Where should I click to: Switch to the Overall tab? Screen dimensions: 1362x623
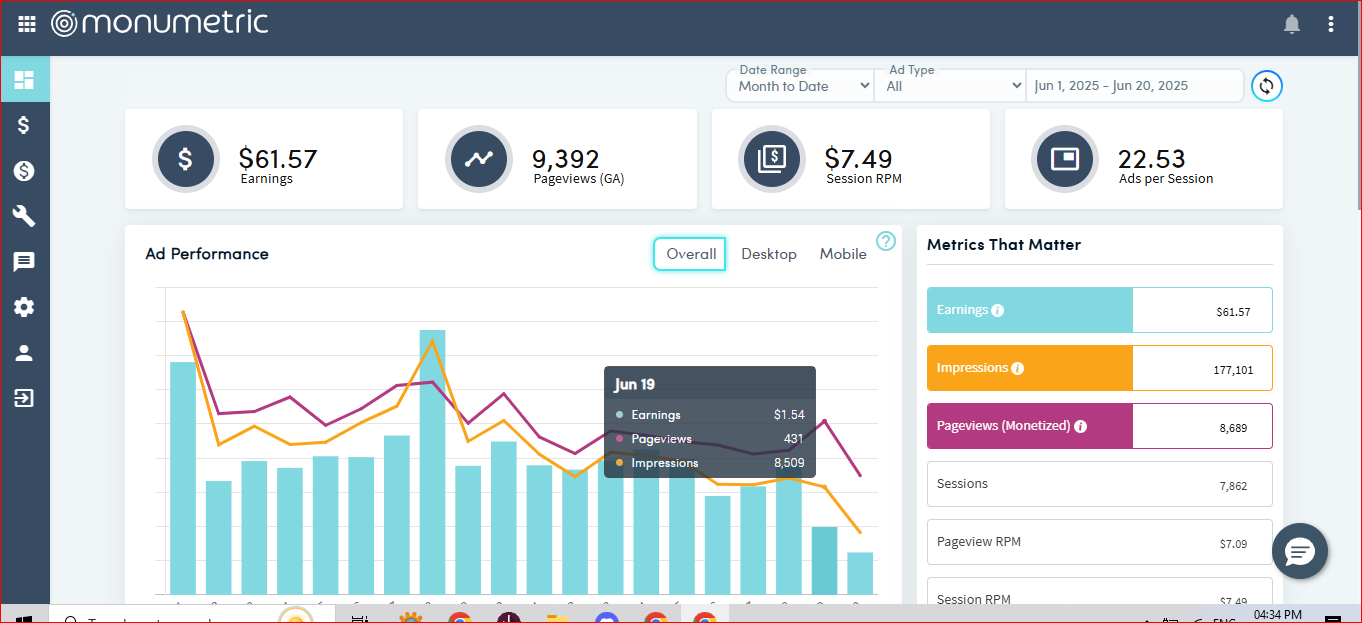690,254
